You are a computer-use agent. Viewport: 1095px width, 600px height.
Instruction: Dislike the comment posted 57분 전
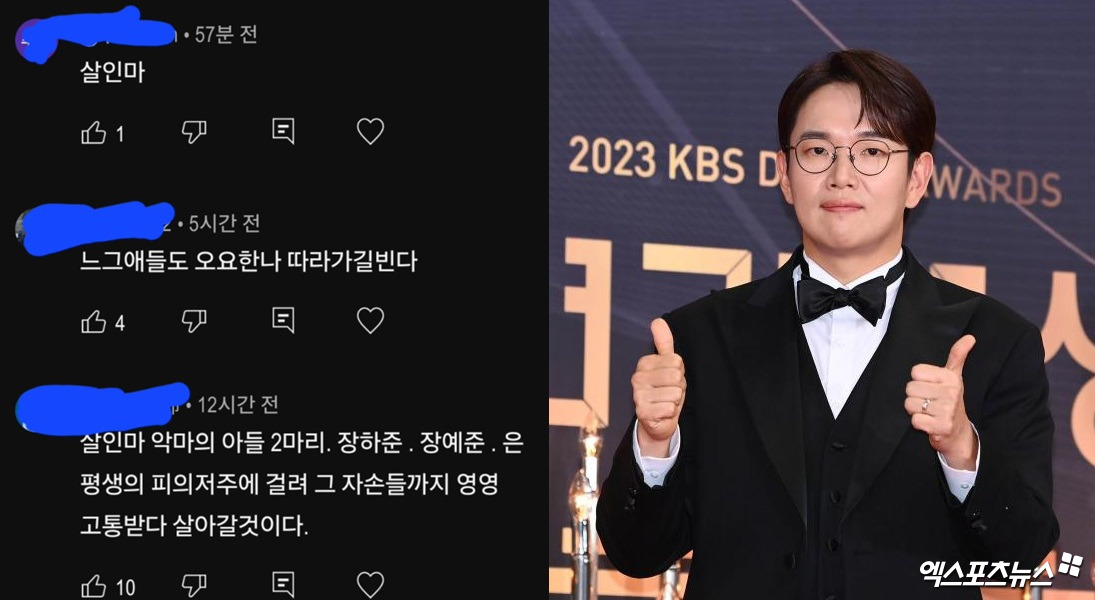(194, 132)
